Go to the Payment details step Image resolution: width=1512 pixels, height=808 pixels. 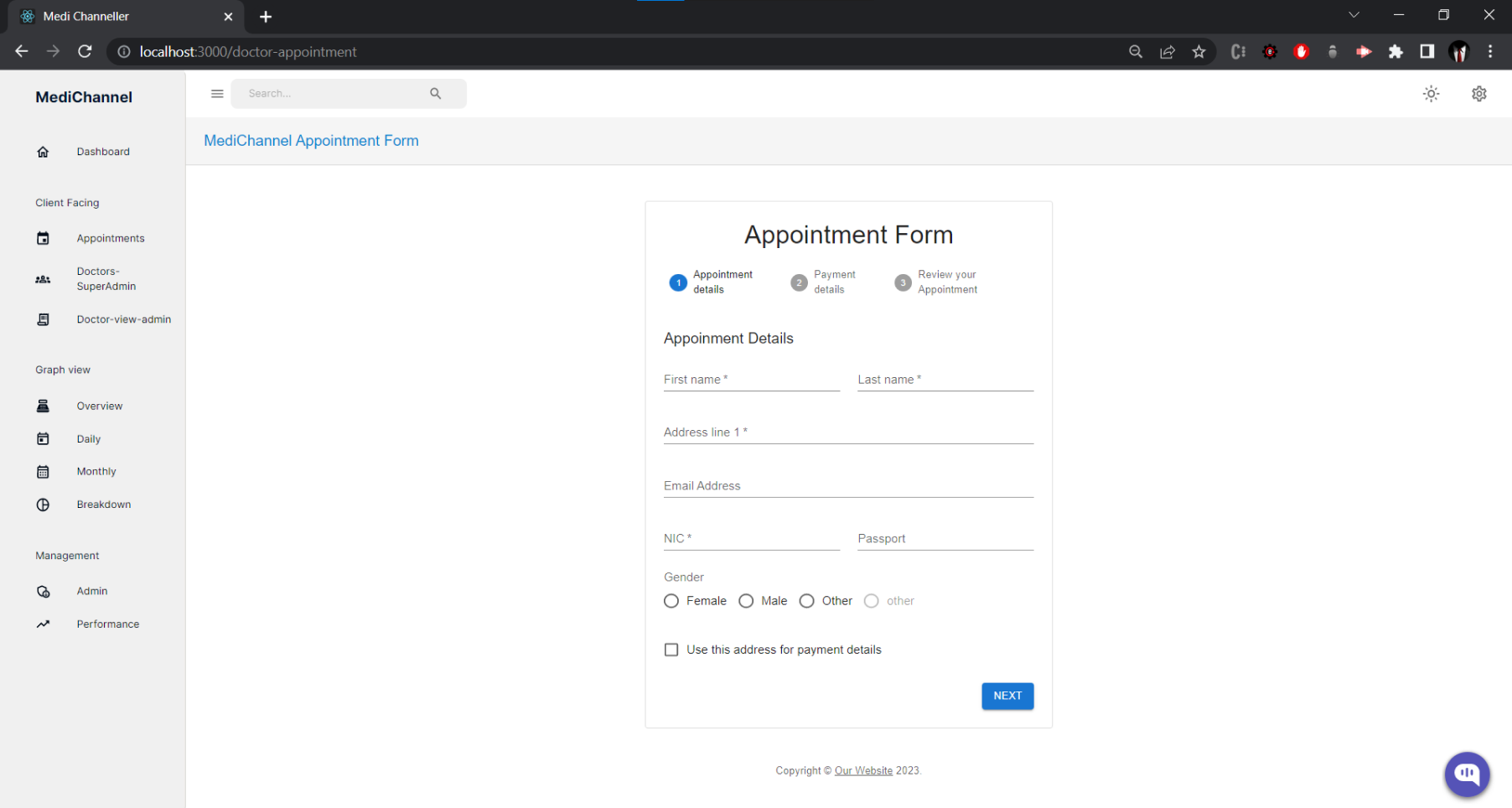pyautogui.click(x=799, y=282)
